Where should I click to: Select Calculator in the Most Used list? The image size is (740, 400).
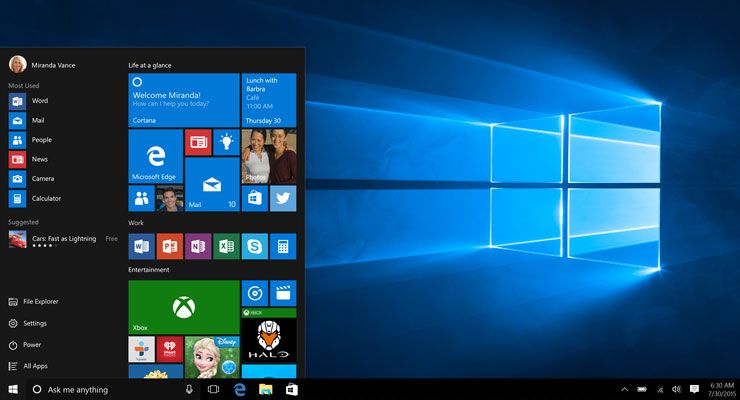point(46,198)
